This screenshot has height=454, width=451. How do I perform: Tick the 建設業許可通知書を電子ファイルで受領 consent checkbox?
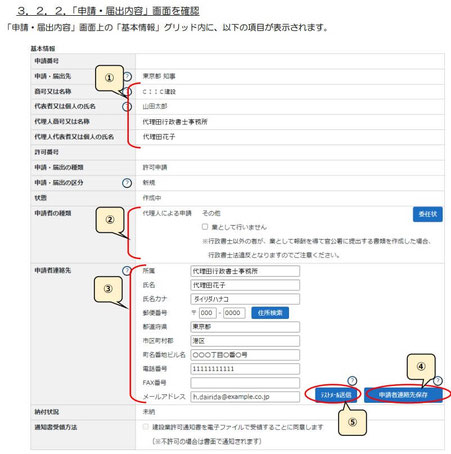(146, 427)
